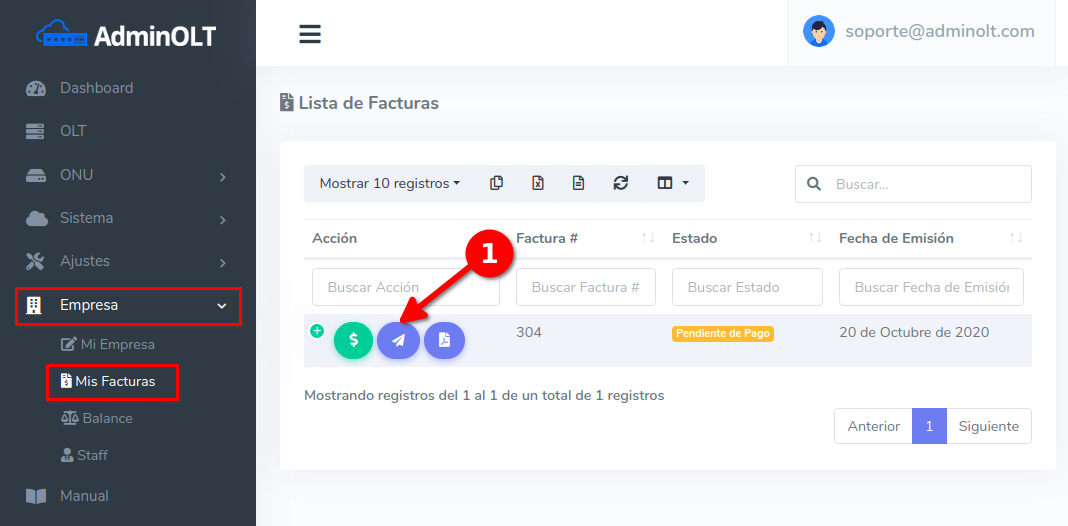The image size is (1068, 526).
Task: Click the Siguiente pagination button
Action: pyautogui.click(x=988, y=426)
